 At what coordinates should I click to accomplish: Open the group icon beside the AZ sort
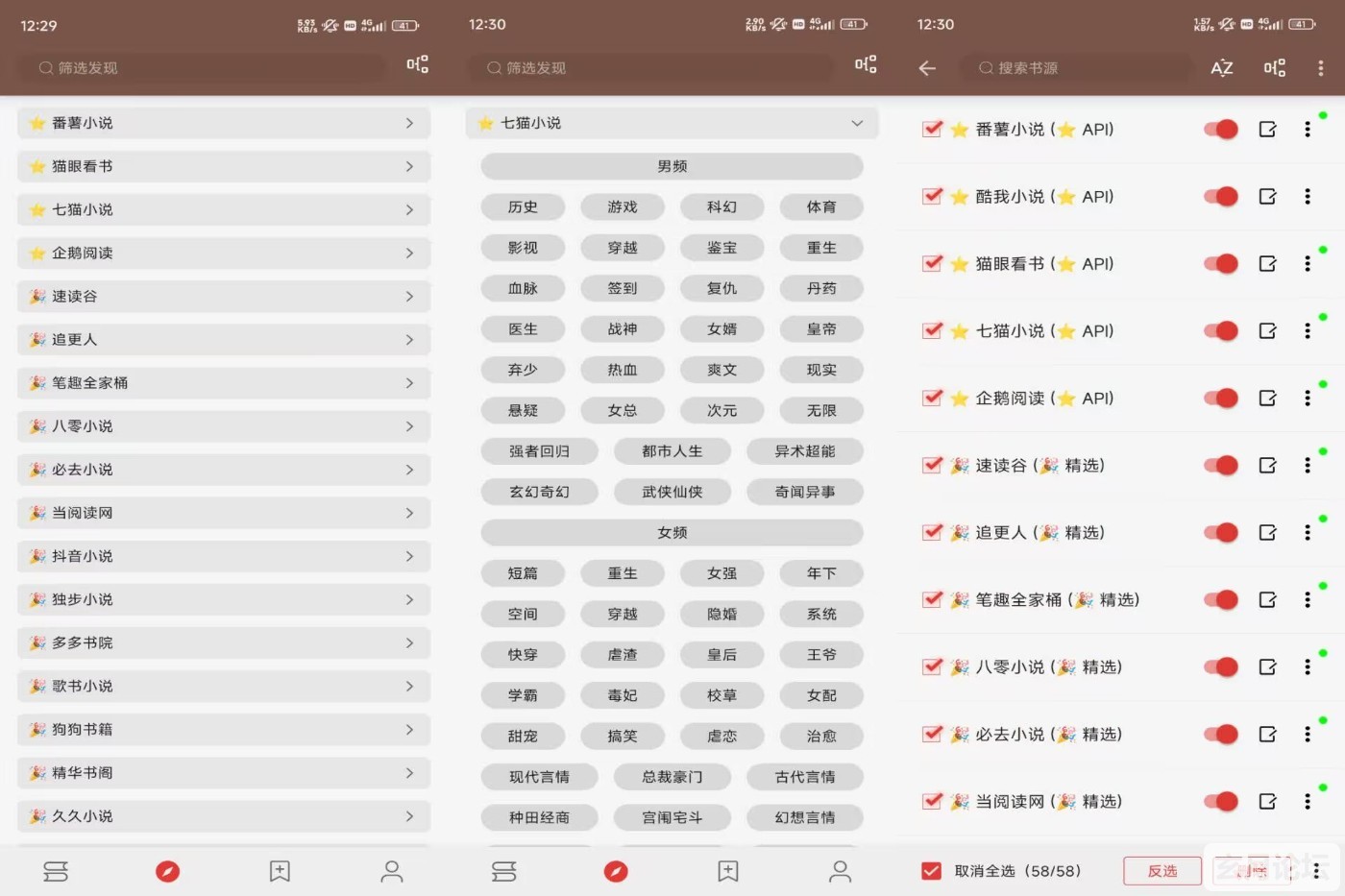tap(1274, 67)
